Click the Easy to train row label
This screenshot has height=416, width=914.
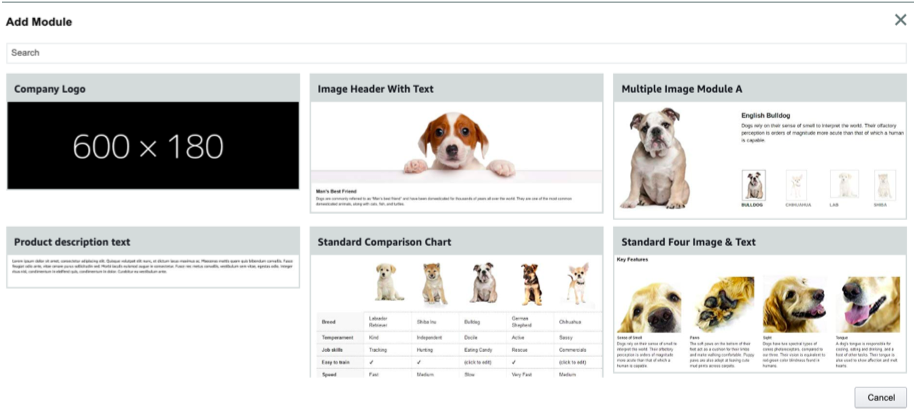(x=335, y=362)
